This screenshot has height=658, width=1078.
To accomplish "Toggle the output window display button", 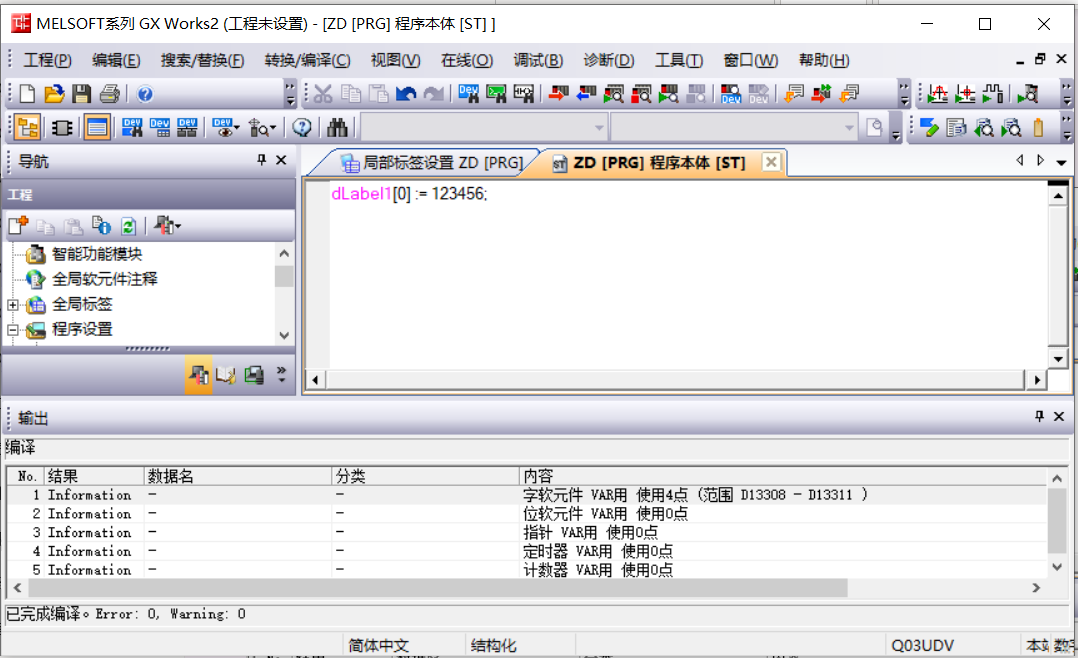I will [97, 127].
